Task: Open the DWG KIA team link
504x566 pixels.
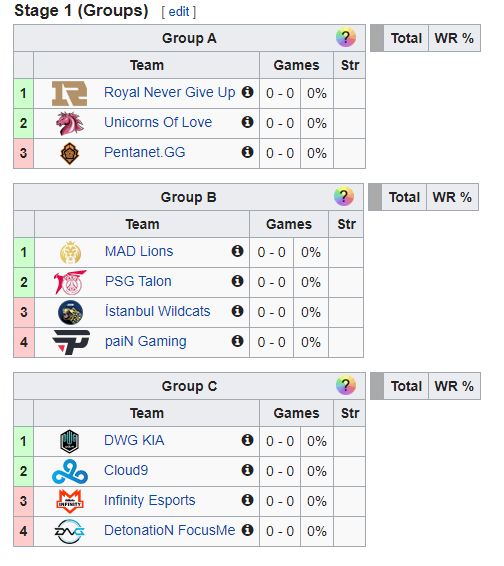Action: [x=134, y=440]
